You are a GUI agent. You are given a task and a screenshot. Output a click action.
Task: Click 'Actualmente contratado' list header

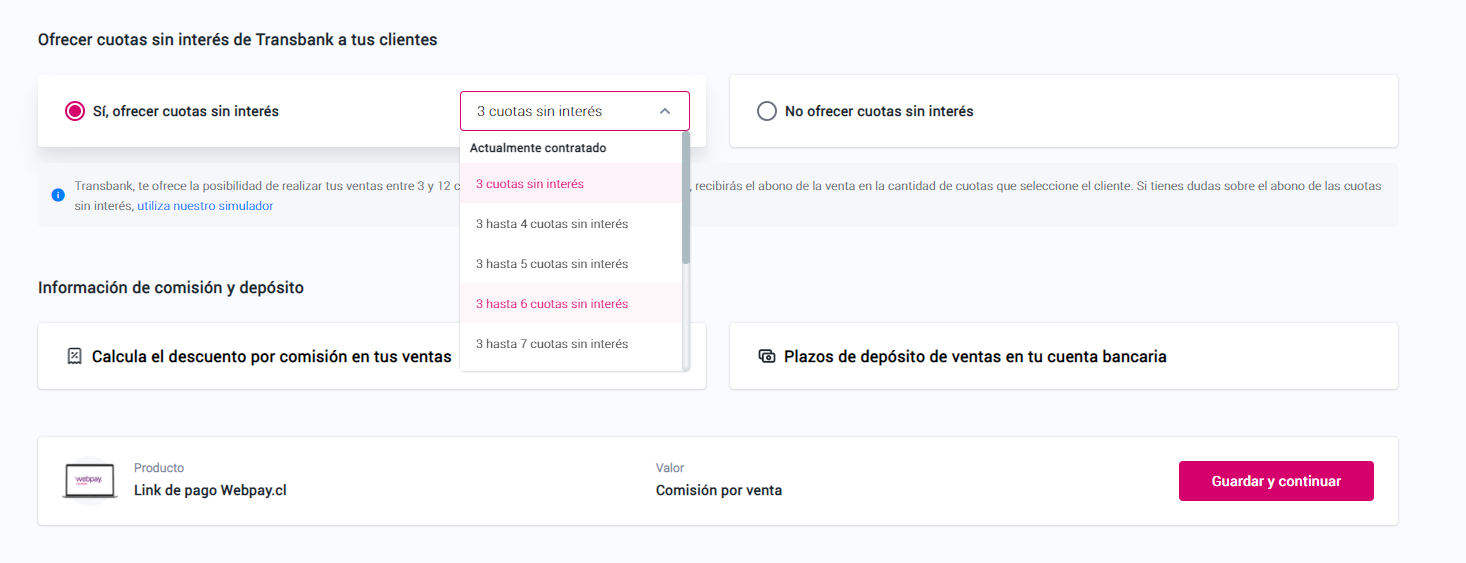pos(538,148)
